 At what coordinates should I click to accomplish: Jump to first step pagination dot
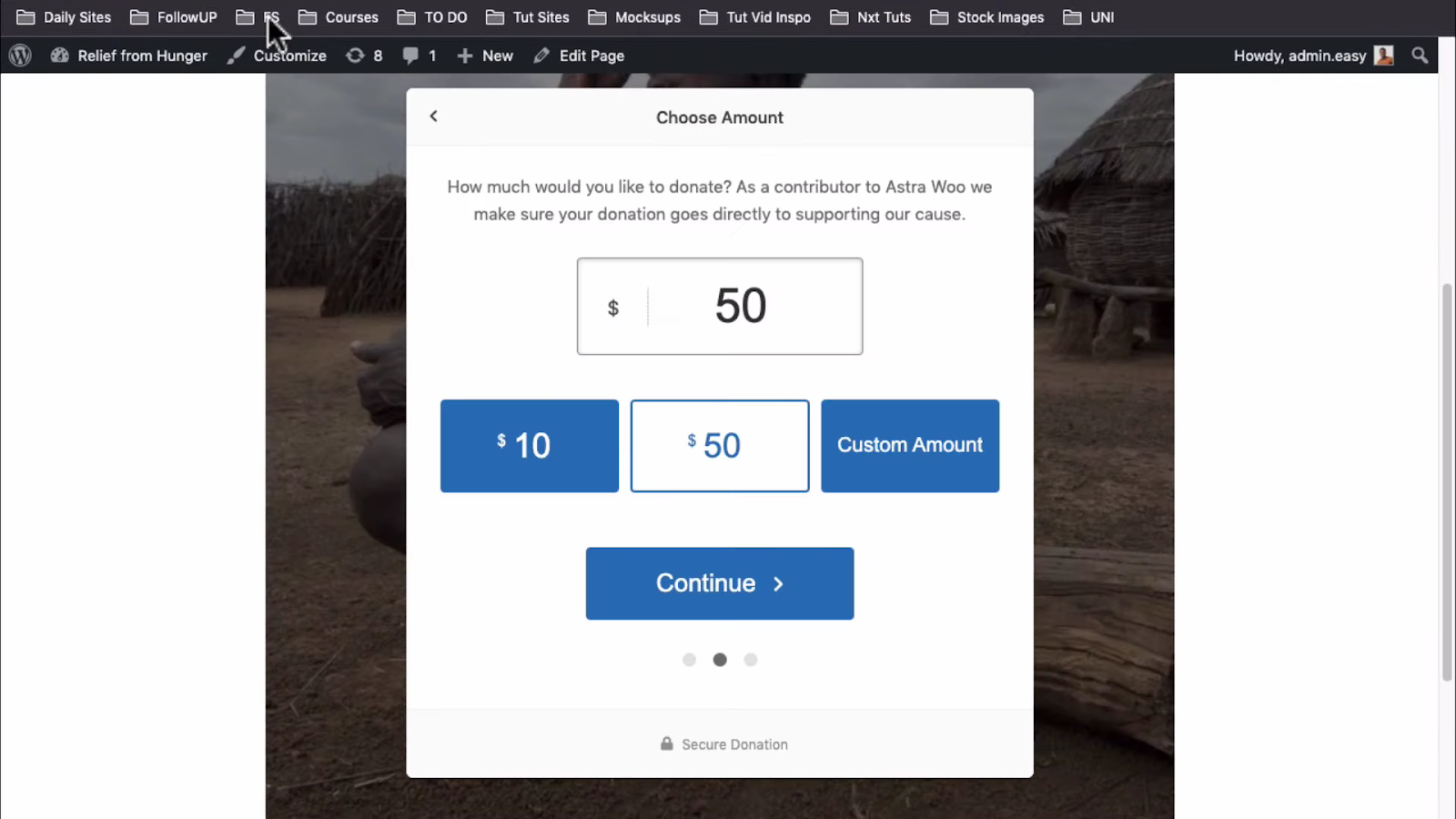click(x=689, y=660)
